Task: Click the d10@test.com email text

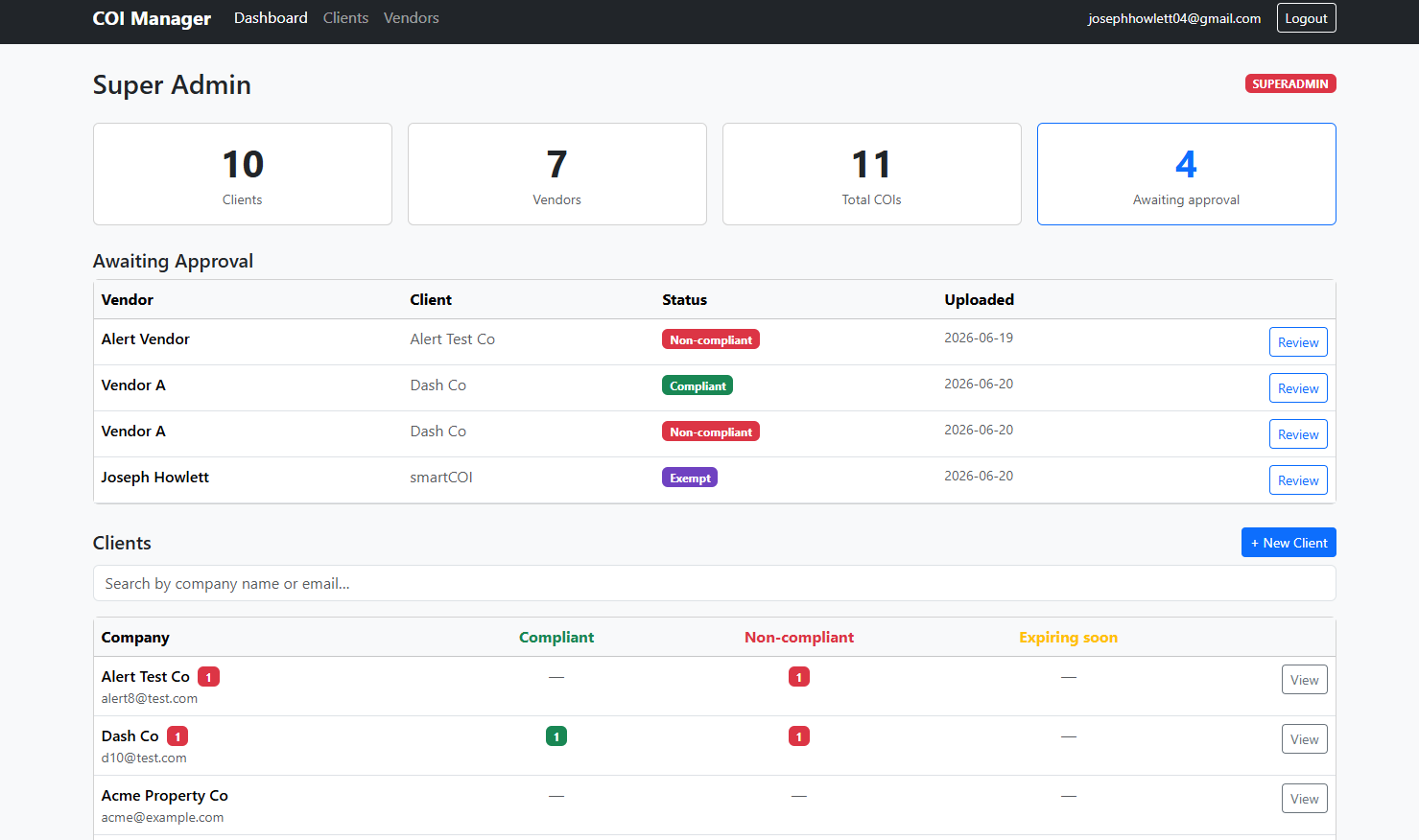Action: click(144, 758)
